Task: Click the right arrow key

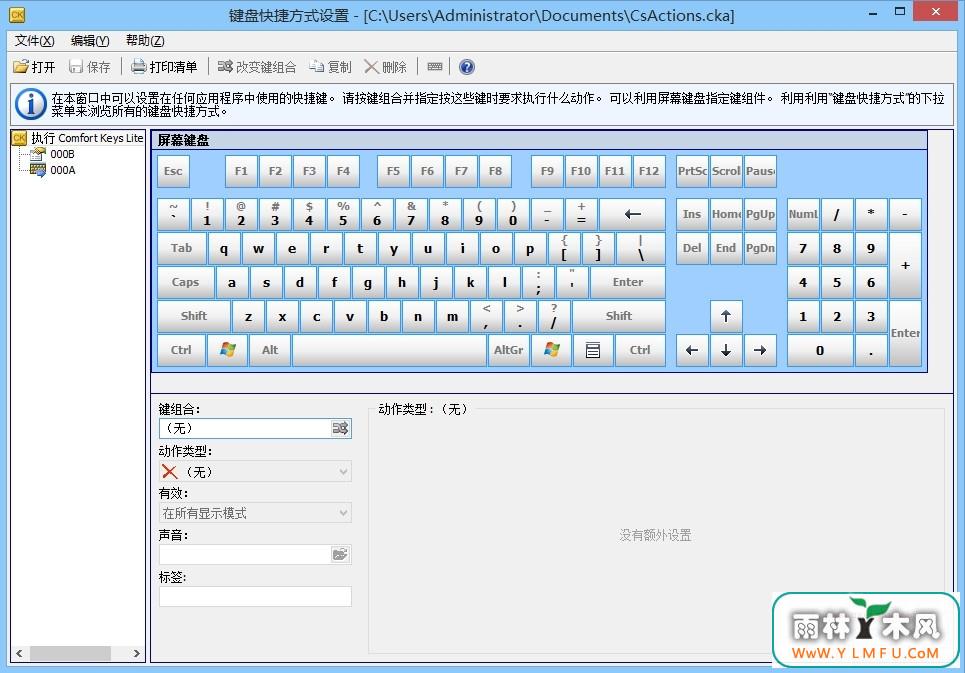Action: (760, 350)
